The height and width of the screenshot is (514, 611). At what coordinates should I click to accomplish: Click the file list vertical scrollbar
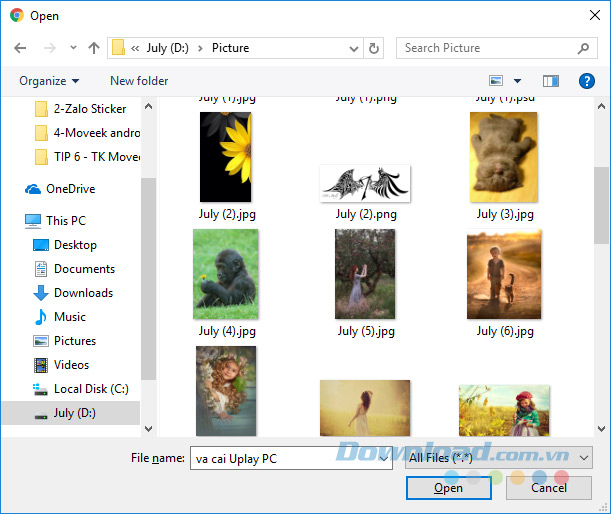[600, 205]
